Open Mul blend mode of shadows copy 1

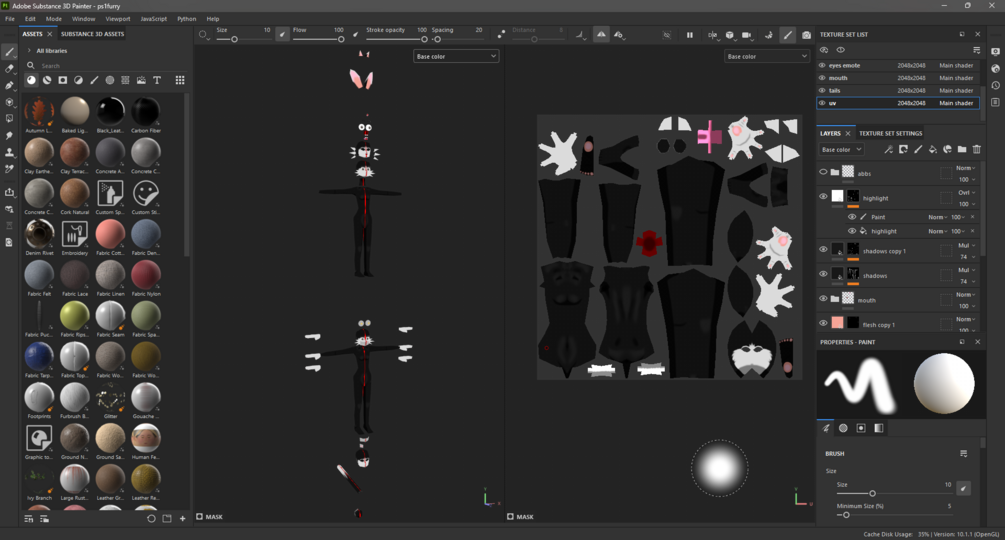coord(967,245)
